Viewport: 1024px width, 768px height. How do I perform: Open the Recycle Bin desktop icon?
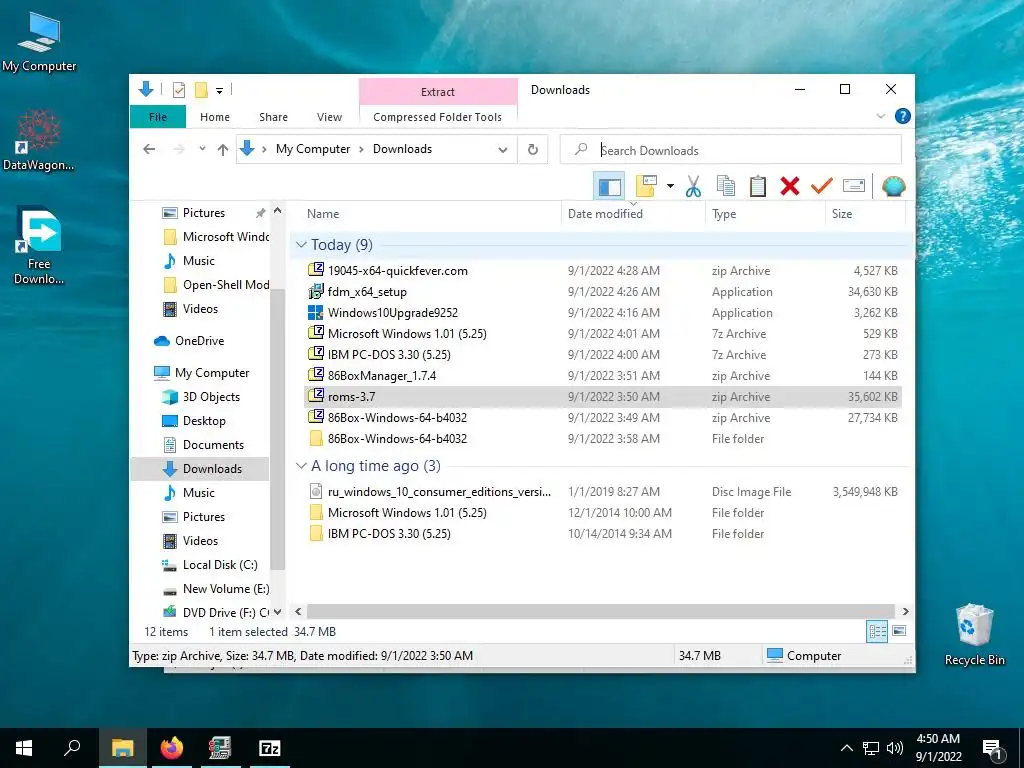click(974, 635)
